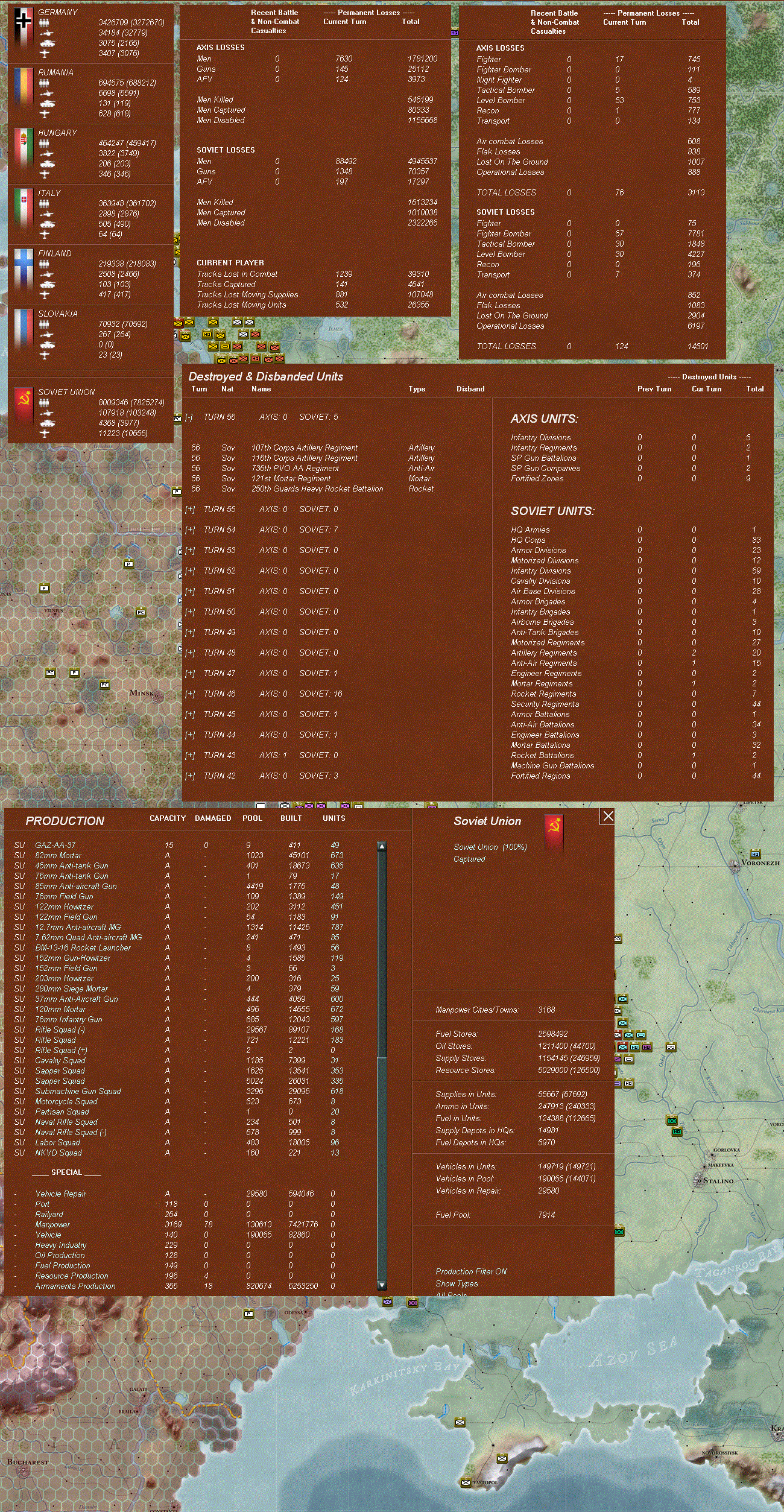The height and width of the screenshot is (1512, 784).
Task: Expand the TURN 47 row
Action: (x=190, y=674)
